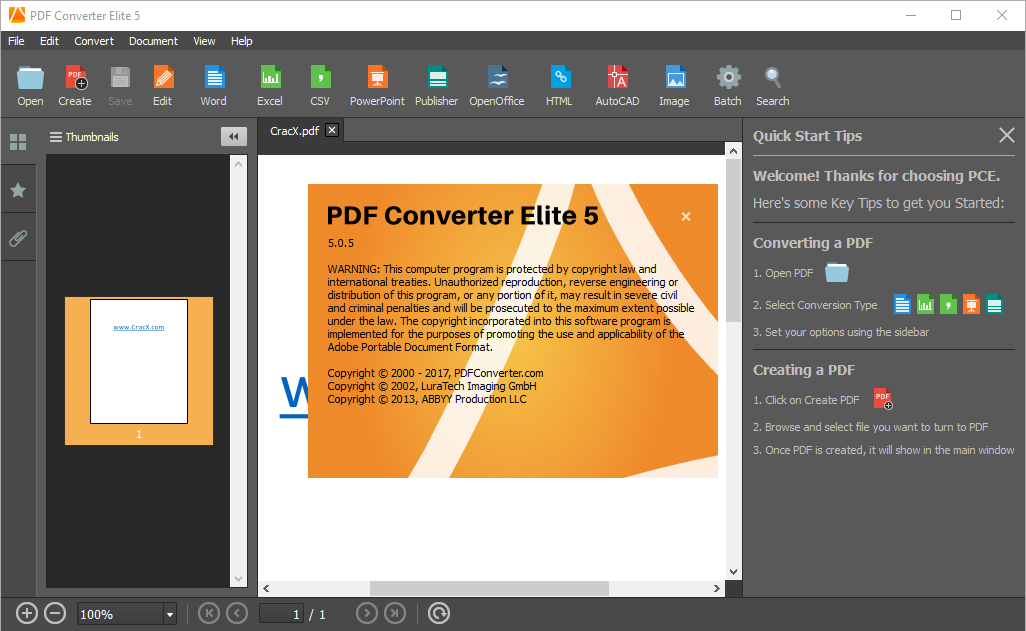Open the Edit menu
This screenshot has width=1026, height=631.
(49, 41)
